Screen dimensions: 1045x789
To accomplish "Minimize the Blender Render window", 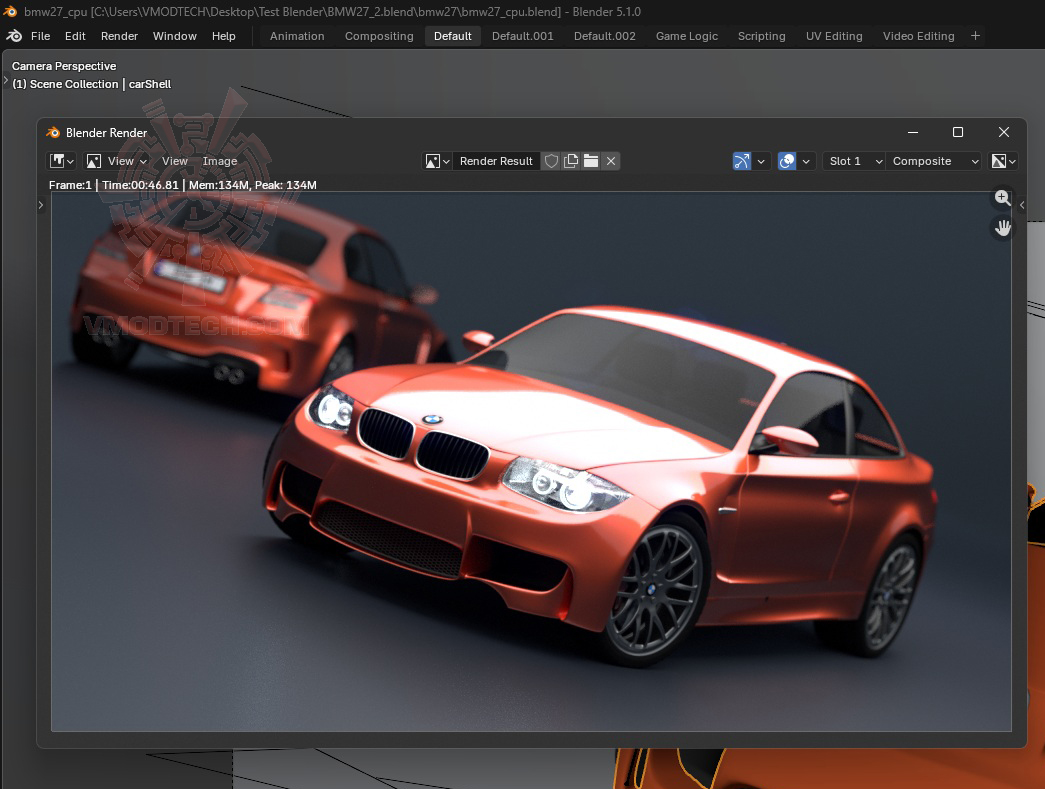I will coord(913,132).
